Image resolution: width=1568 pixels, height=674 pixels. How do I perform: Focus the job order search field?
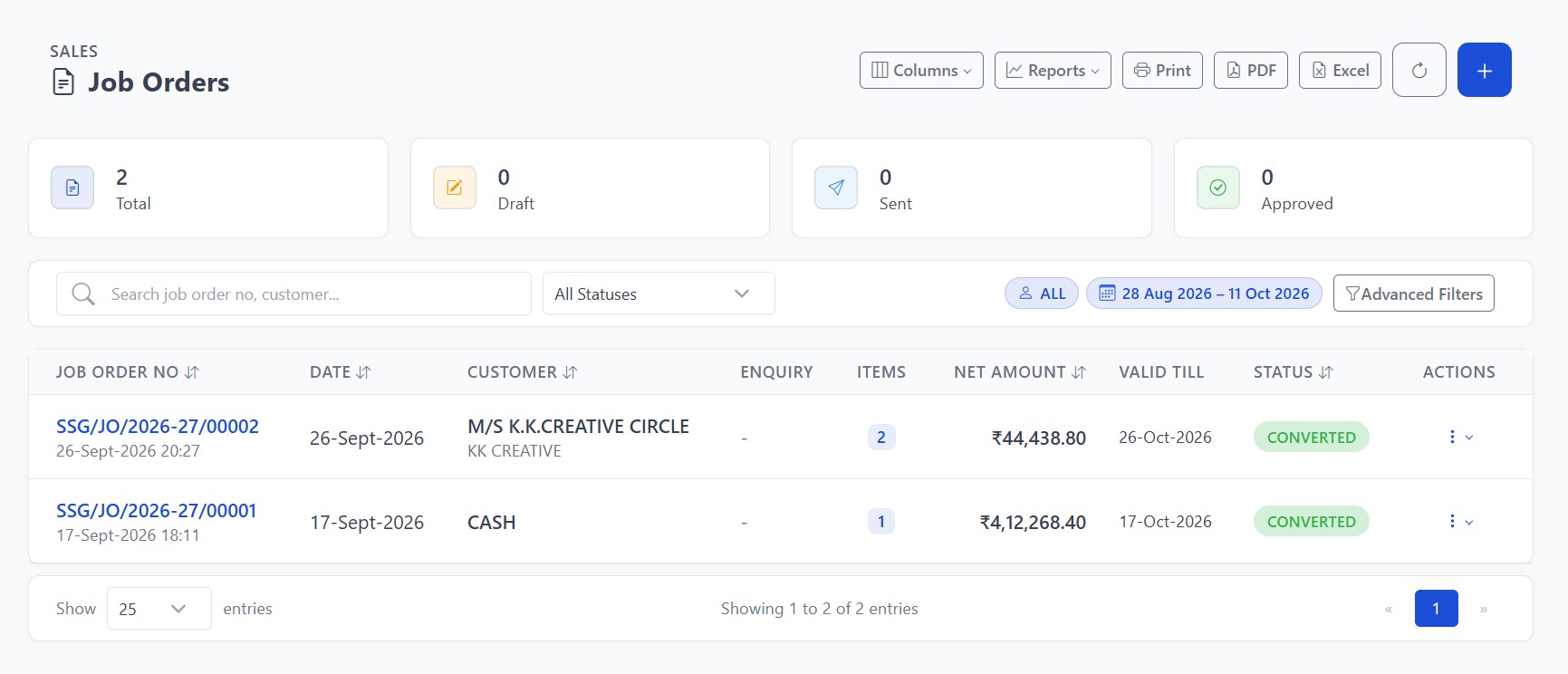point(293,294)
